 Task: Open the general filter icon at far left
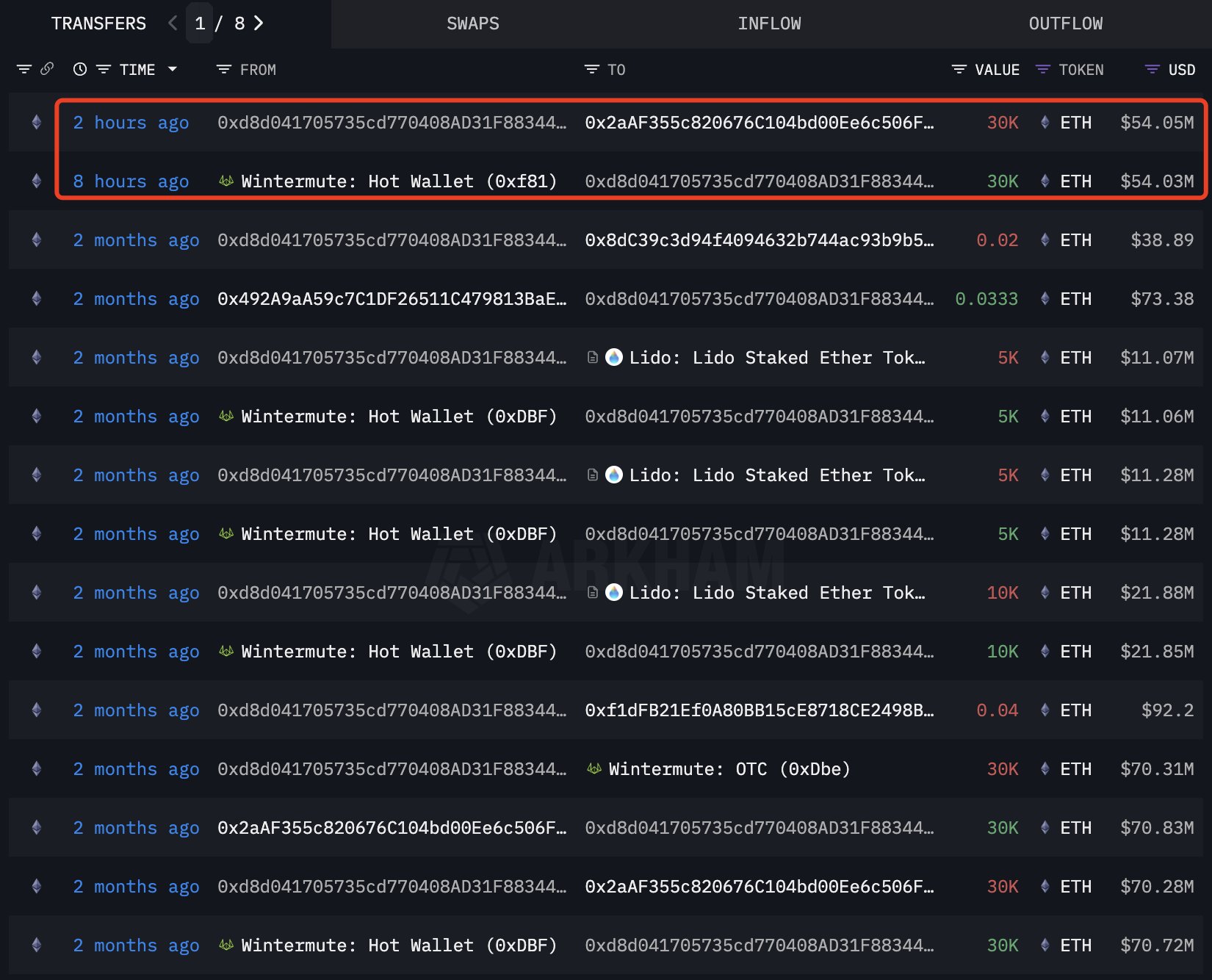[x=24, y=69]
